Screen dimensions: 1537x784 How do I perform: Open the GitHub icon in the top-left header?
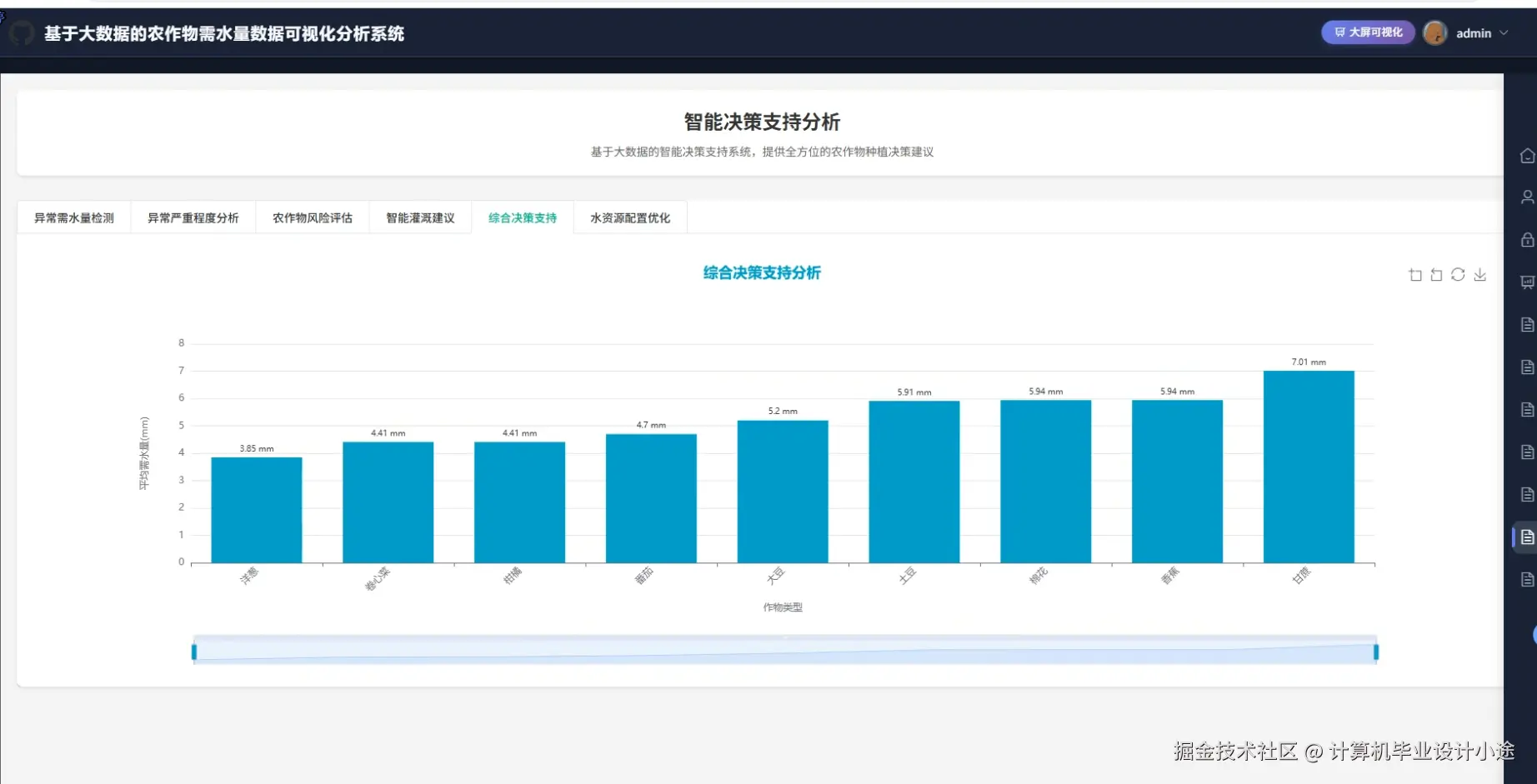[23, 33]
